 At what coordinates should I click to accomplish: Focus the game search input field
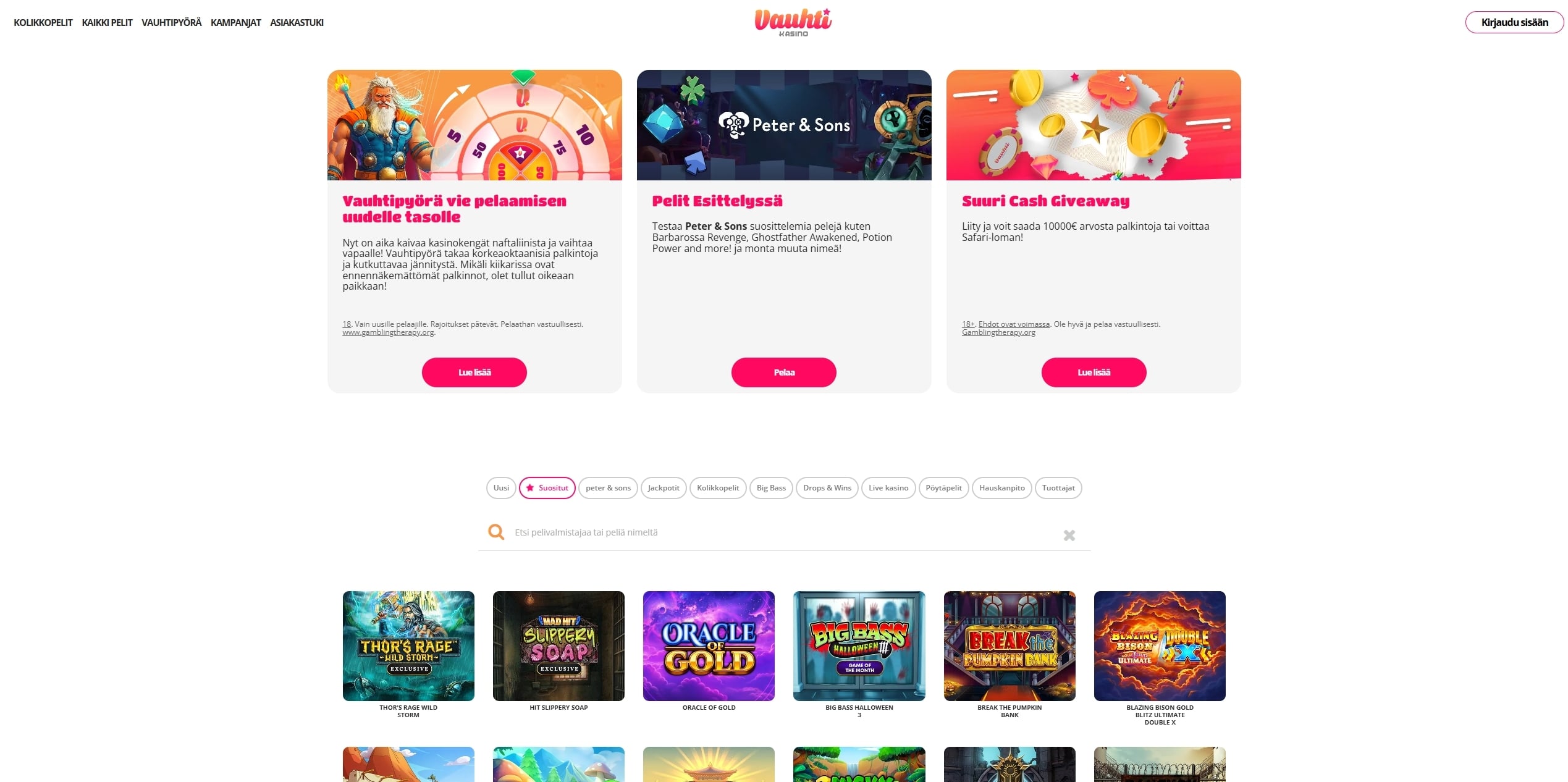coord(785,532)
